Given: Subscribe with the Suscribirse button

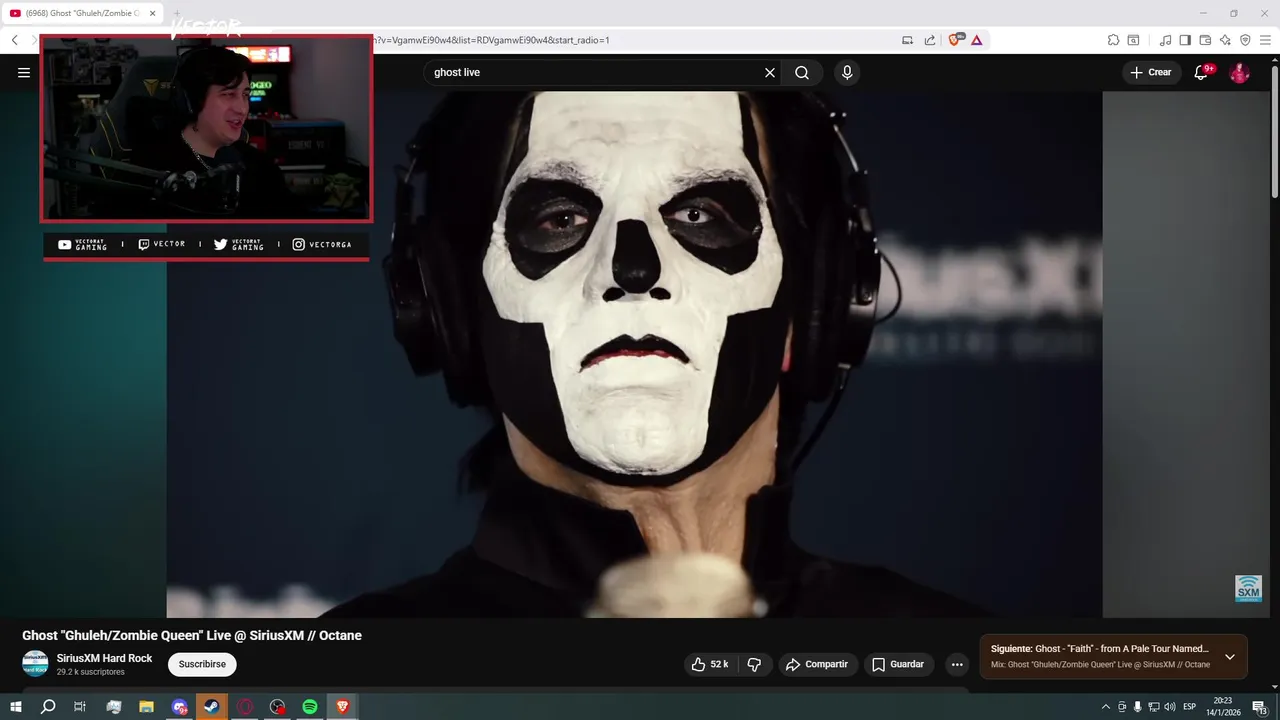Looking at the screenshot, I should [x=202, y=664].
